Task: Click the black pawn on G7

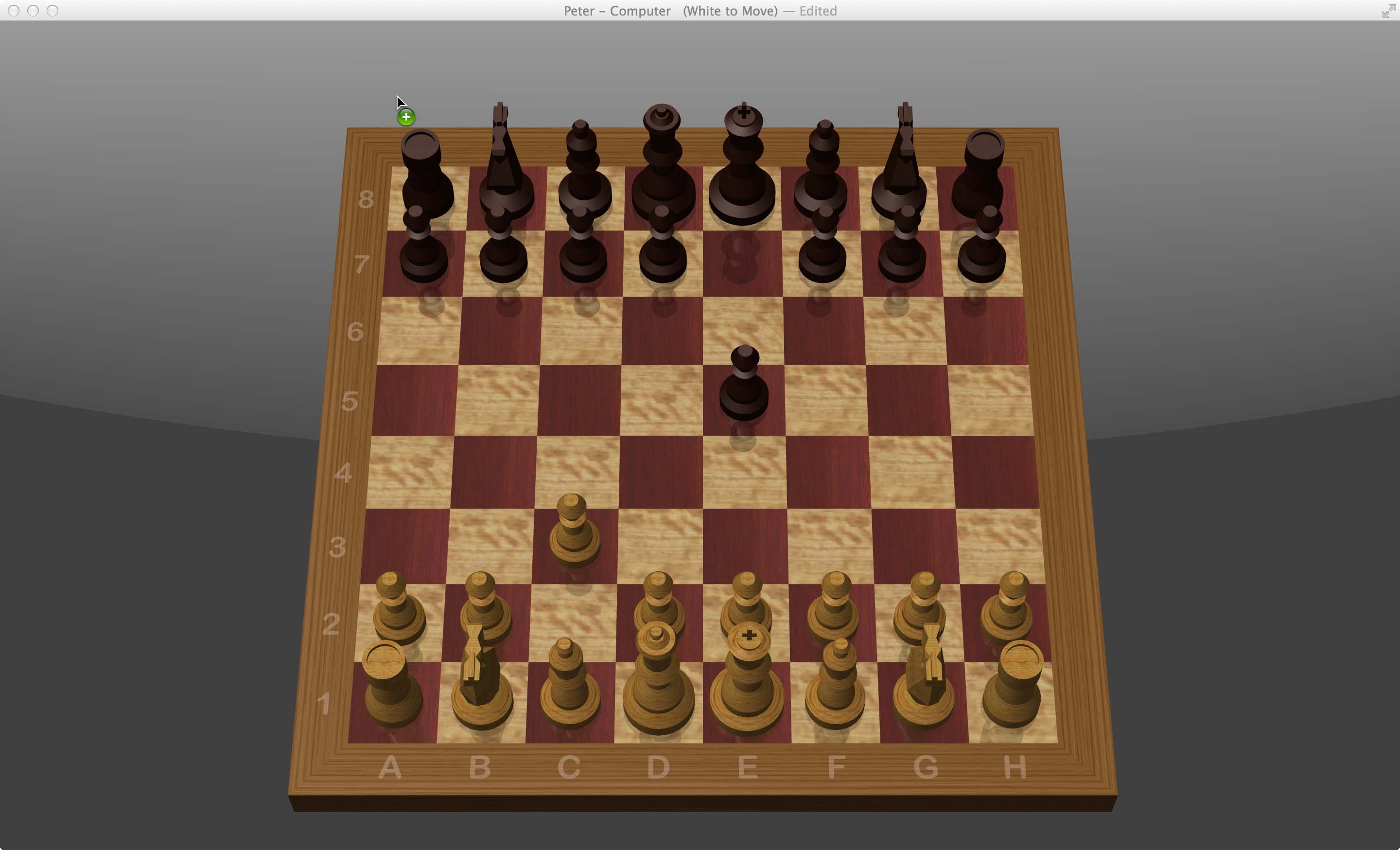Action: [902, 245]
